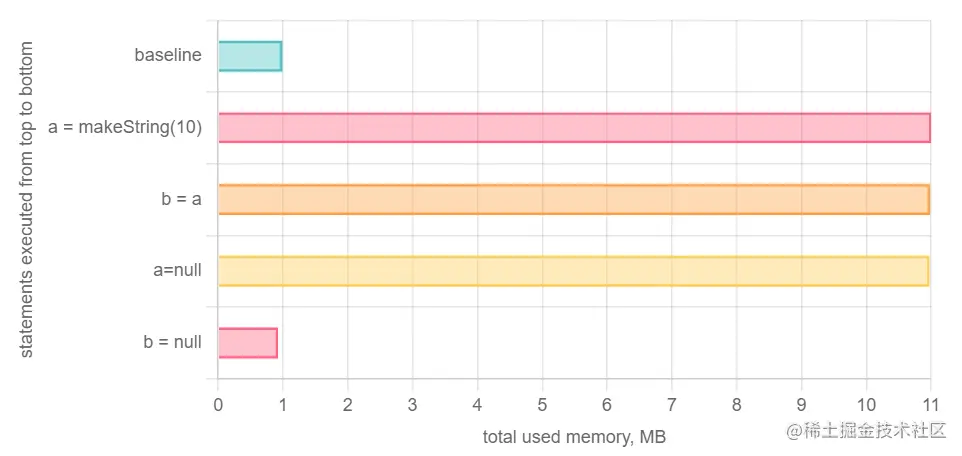
Task: Click the 3 tick label on x-axis
Action: pos(412,405)
